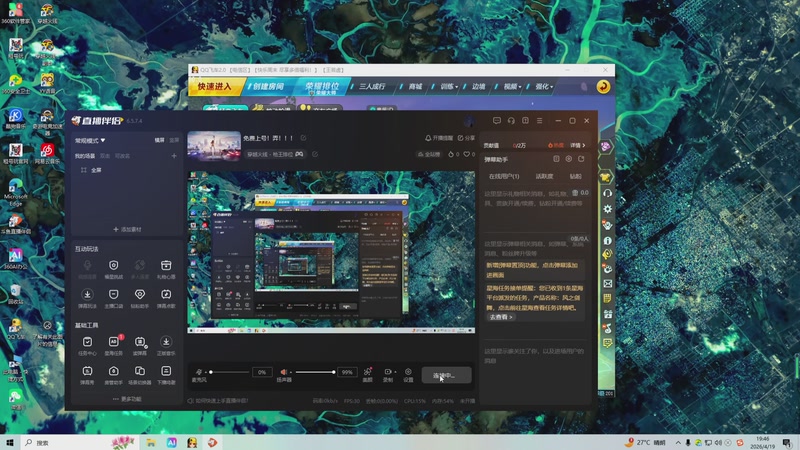Select 我的场景 scenes tab

point(85,156)
